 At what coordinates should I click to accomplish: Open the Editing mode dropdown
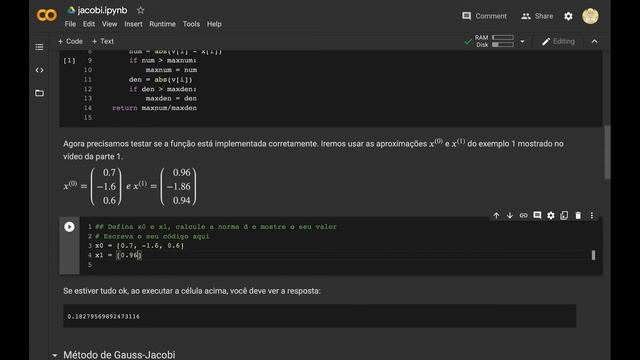558,41
